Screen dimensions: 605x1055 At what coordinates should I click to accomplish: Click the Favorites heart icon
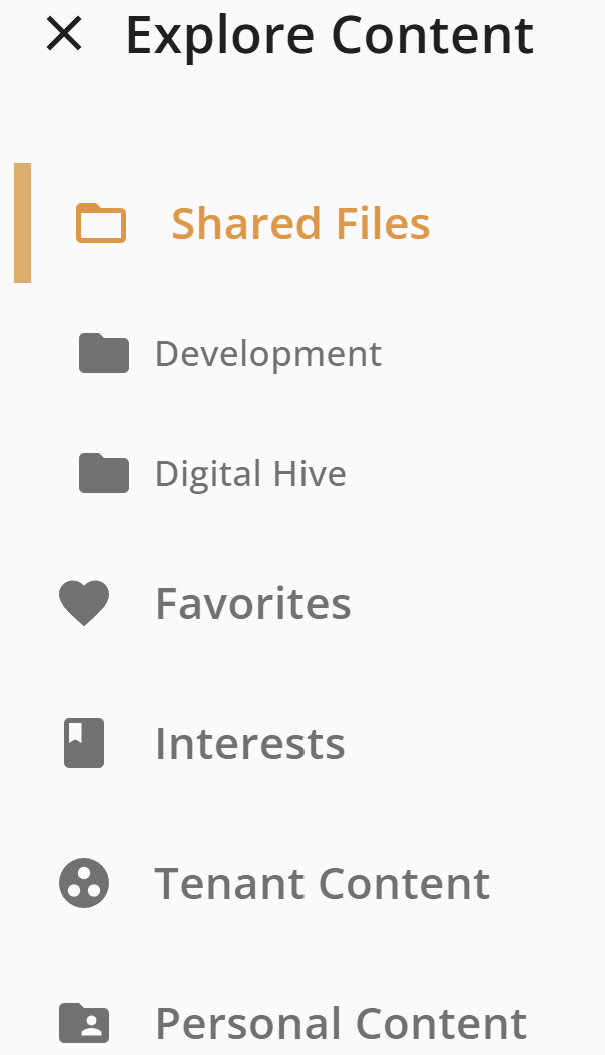(84, 603)
